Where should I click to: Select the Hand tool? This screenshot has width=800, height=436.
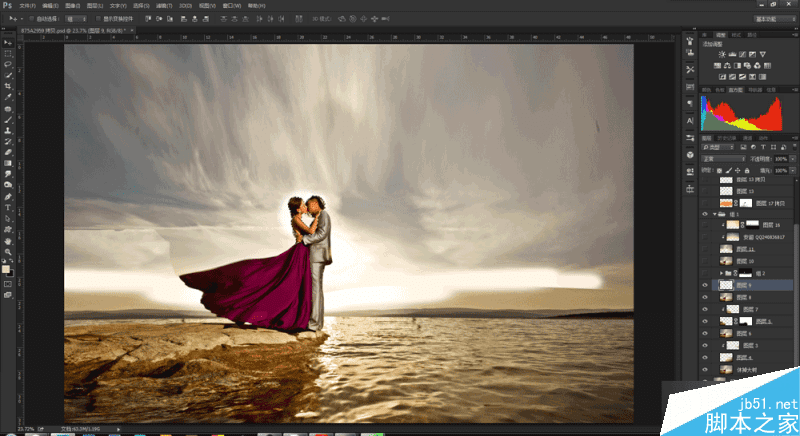tap(8, 241)
